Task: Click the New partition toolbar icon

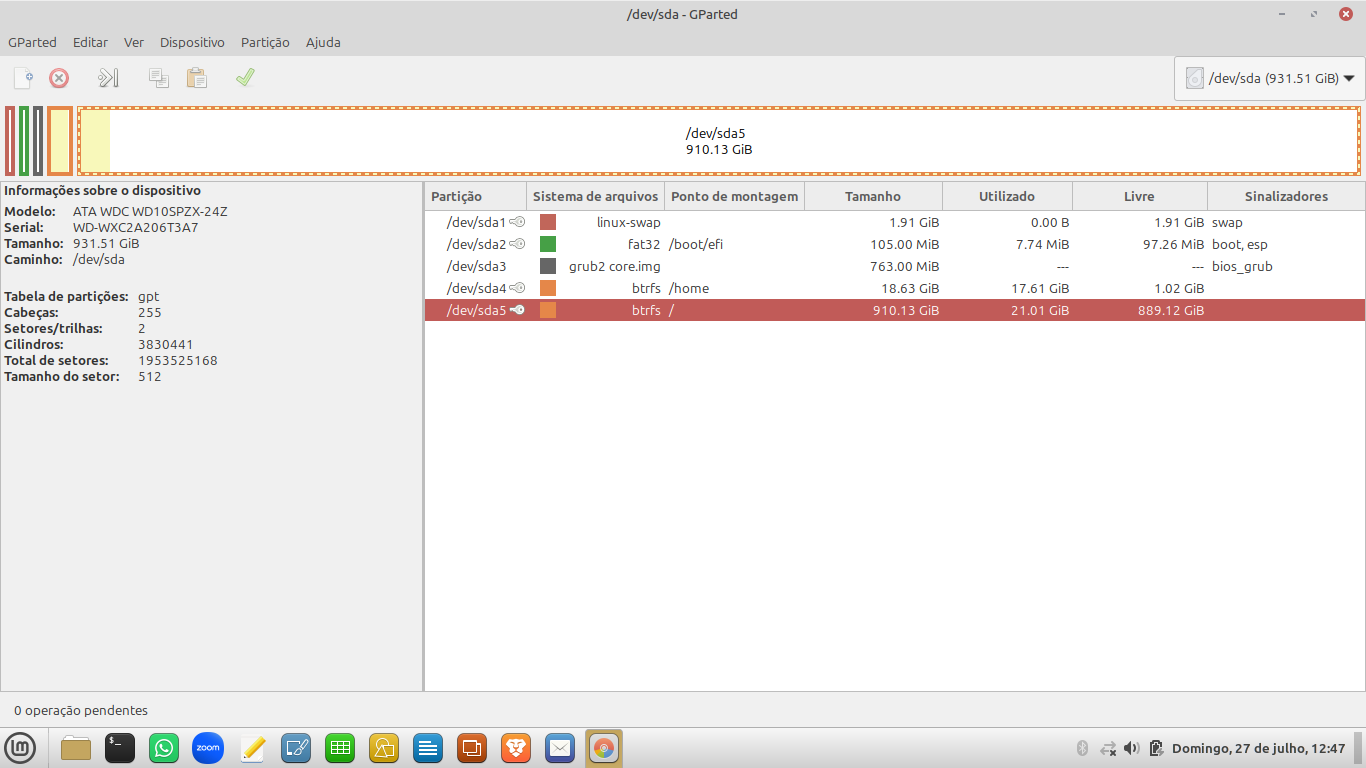Action: [23, 78]
